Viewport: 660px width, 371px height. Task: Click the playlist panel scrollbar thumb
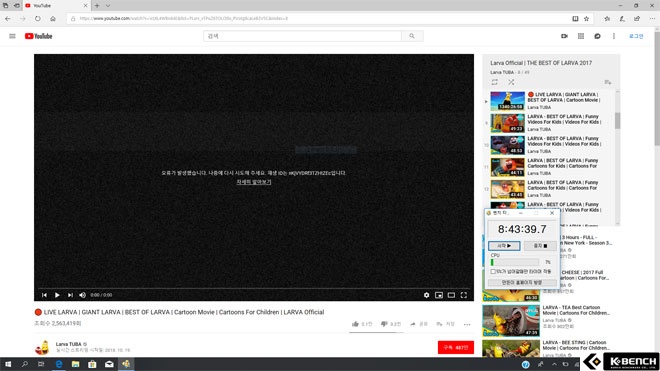[x=617, y=120]
